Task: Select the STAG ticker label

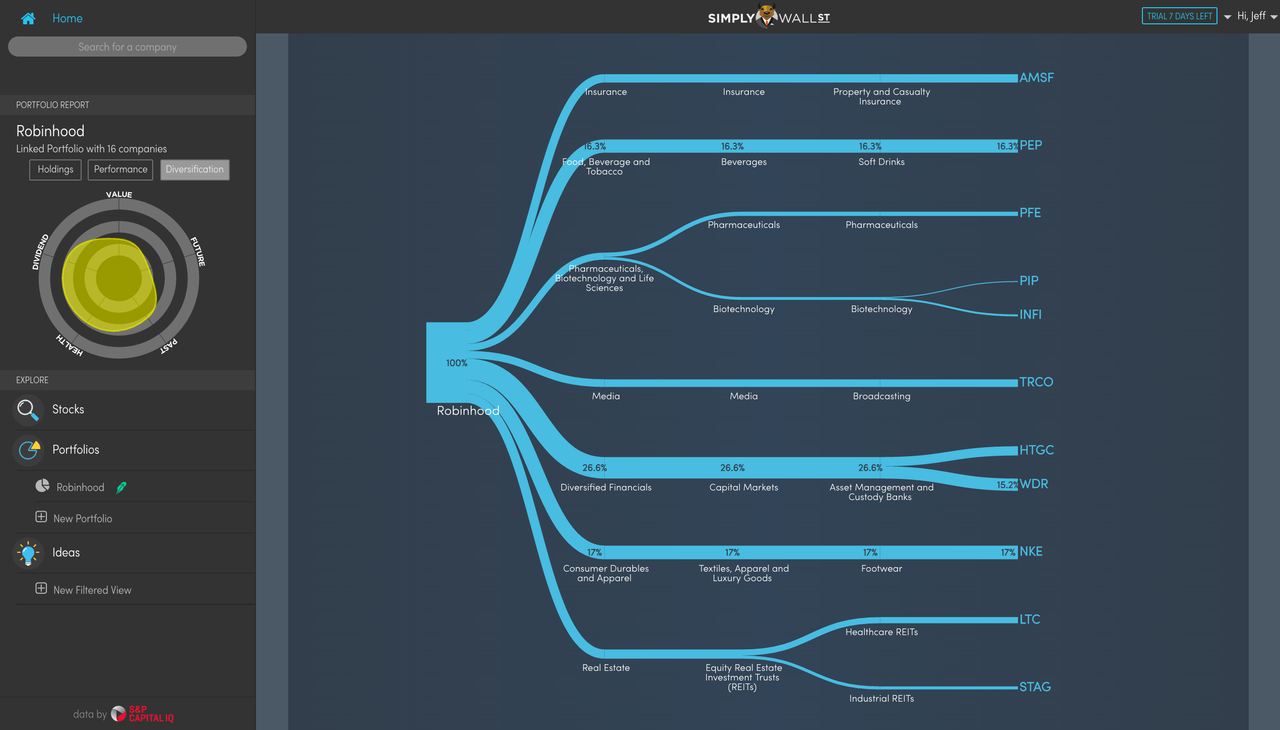Action: (1035, 687)
